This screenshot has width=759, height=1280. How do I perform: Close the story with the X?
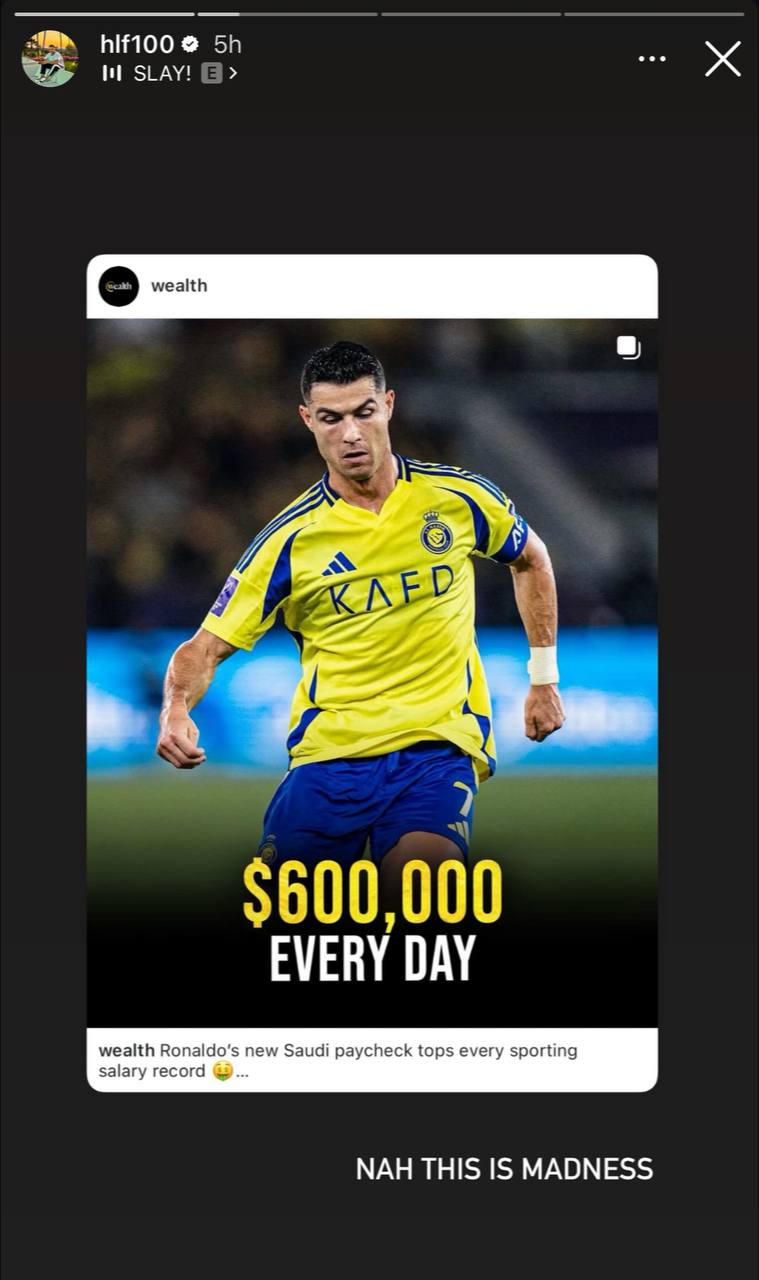click(722, 59)
